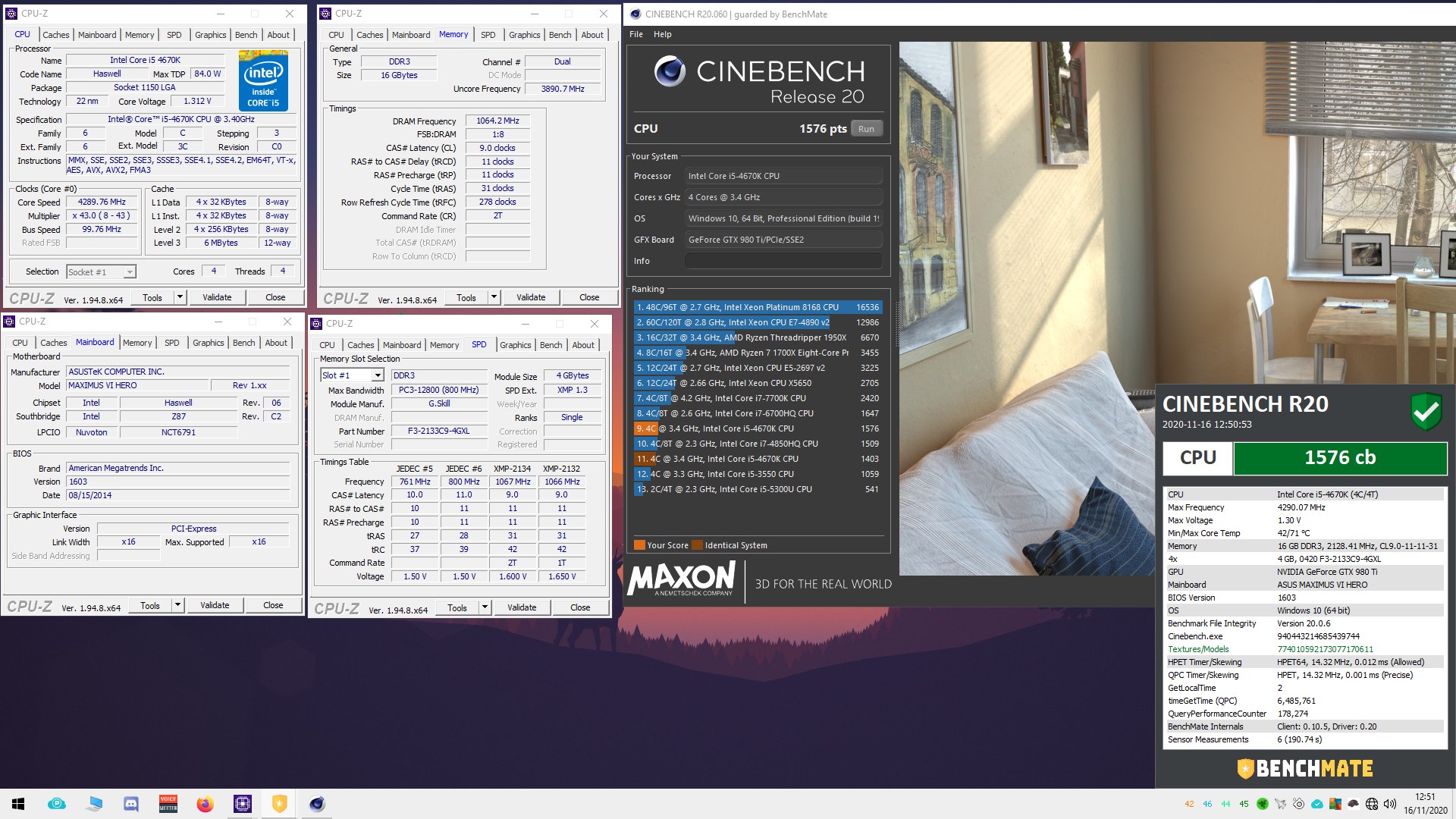Image resolution: width=1456 pixels, height=819 pixels.
Task: Click the Core Speed value 4289.76 MHz
Action: (x=102, y=202)
